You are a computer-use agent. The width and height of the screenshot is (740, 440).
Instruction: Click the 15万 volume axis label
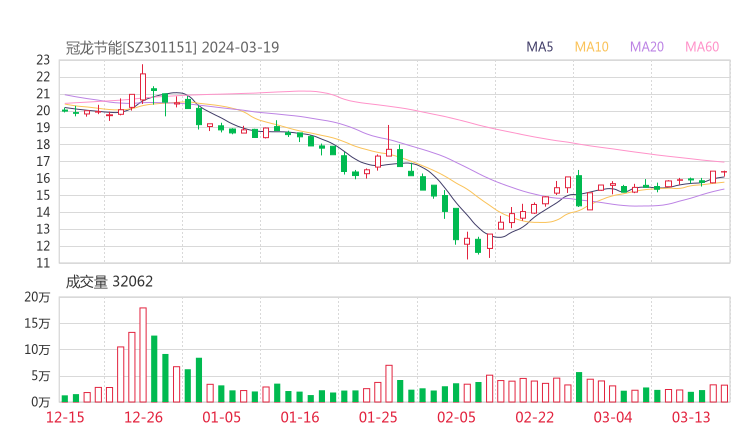click(x=37, y=323)
